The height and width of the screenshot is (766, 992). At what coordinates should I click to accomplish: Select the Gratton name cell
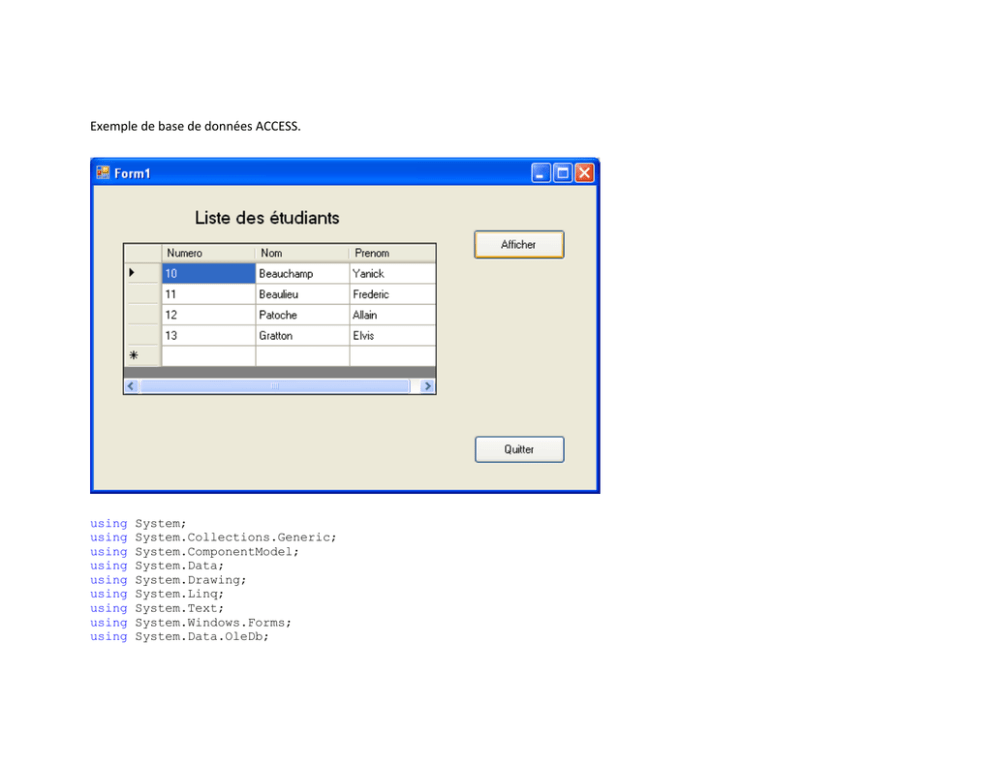click(302, 335)
